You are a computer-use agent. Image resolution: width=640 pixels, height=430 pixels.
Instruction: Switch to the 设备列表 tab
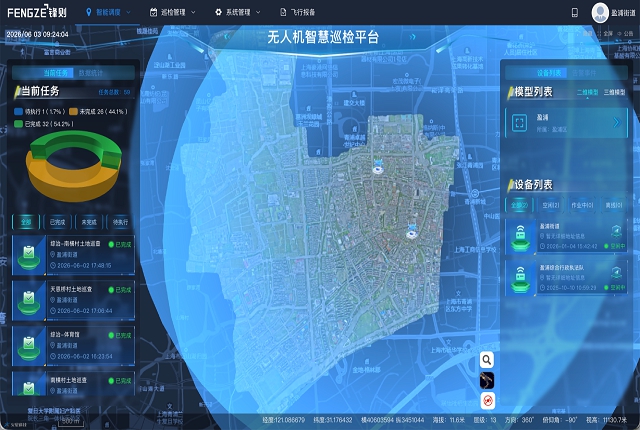coord(549,73)
